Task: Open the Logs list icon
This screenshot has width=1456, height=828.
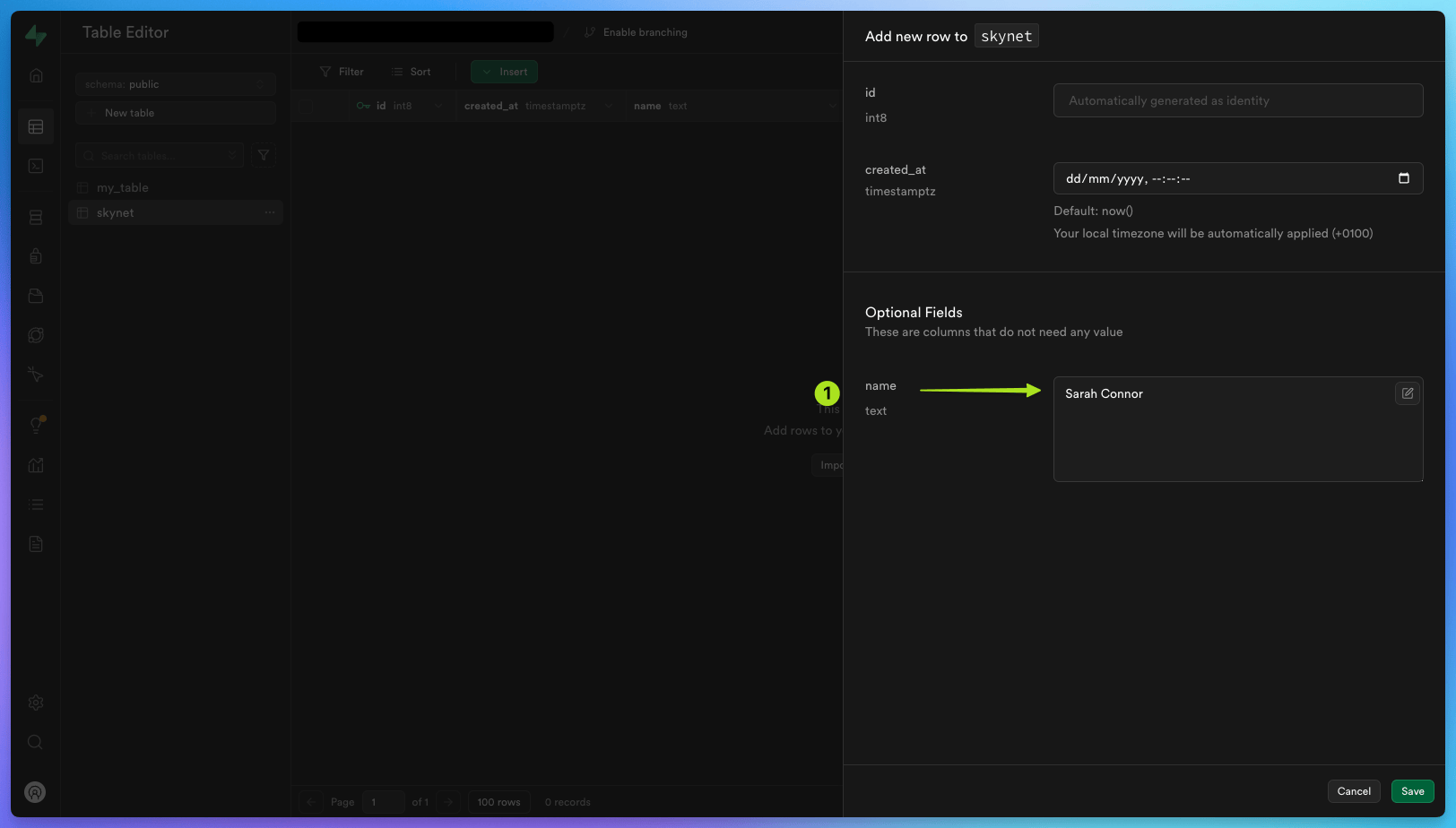Action: [36, 505]
